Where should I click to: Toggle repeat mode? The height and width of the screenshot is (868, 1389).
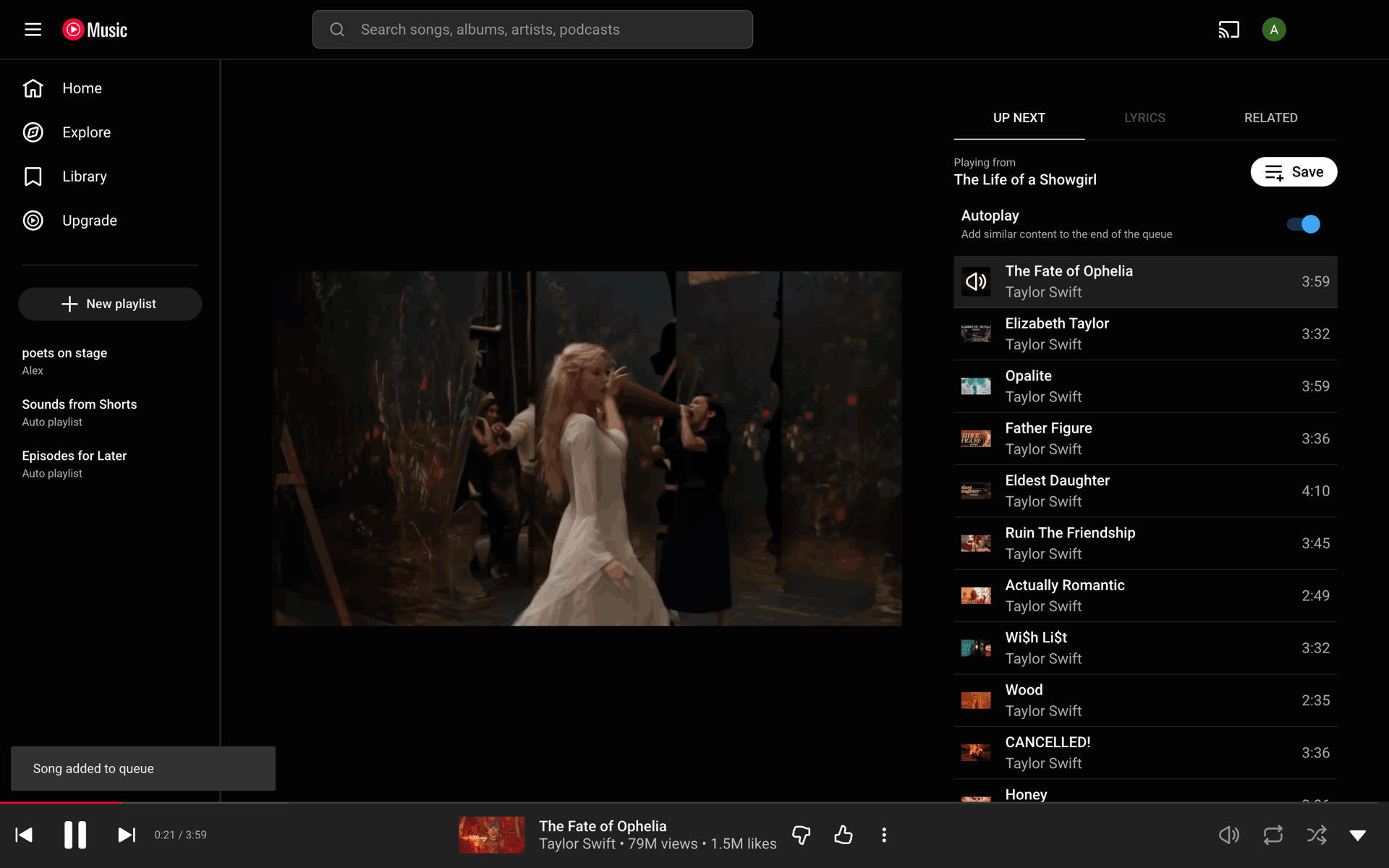[1273, 835]
